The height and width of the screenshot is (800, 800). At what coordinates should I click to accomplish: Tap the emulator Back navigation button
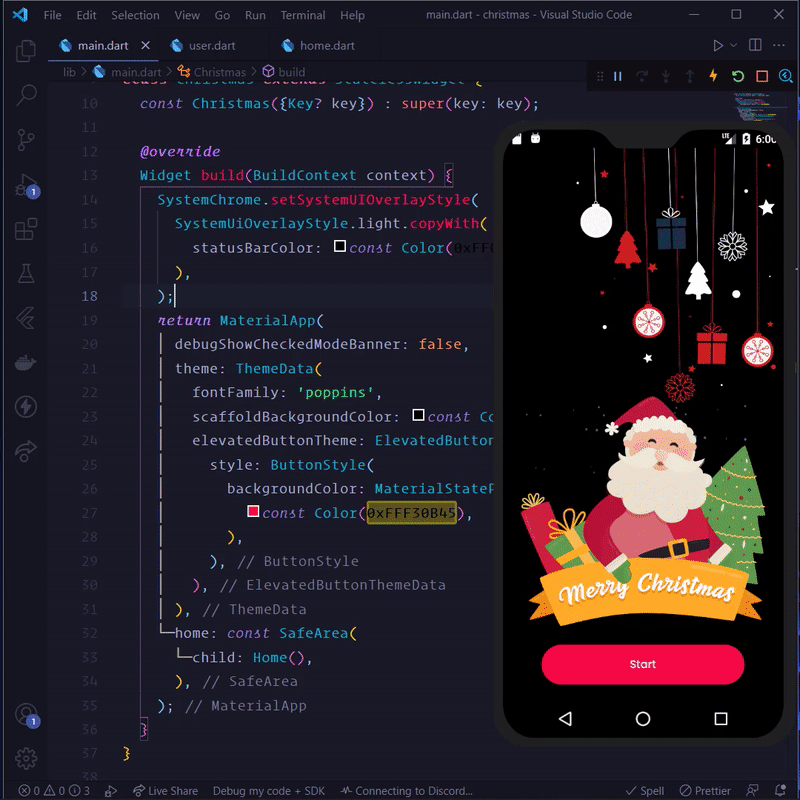pyautogui.click(x=565, y=718)
